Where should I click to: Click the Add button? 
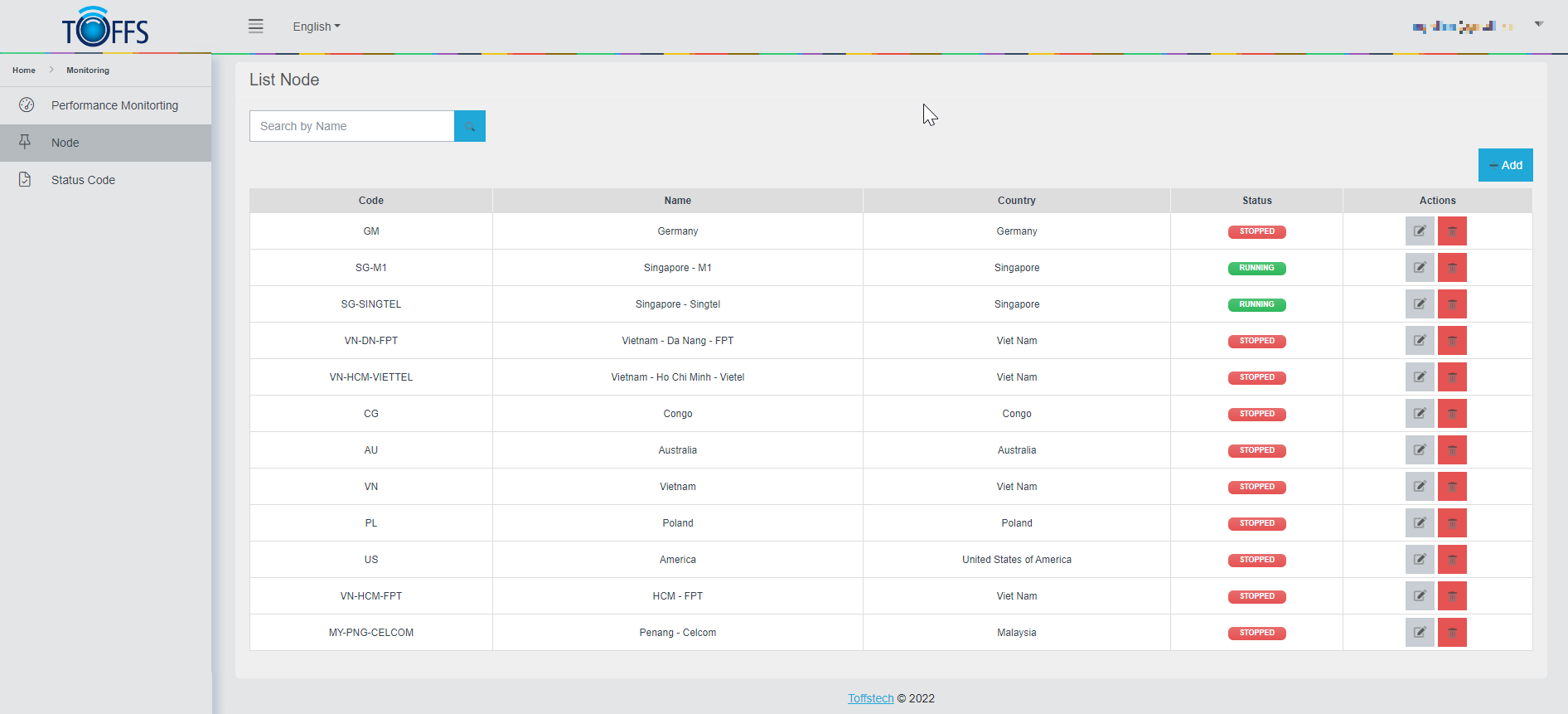coord(1505,165)
